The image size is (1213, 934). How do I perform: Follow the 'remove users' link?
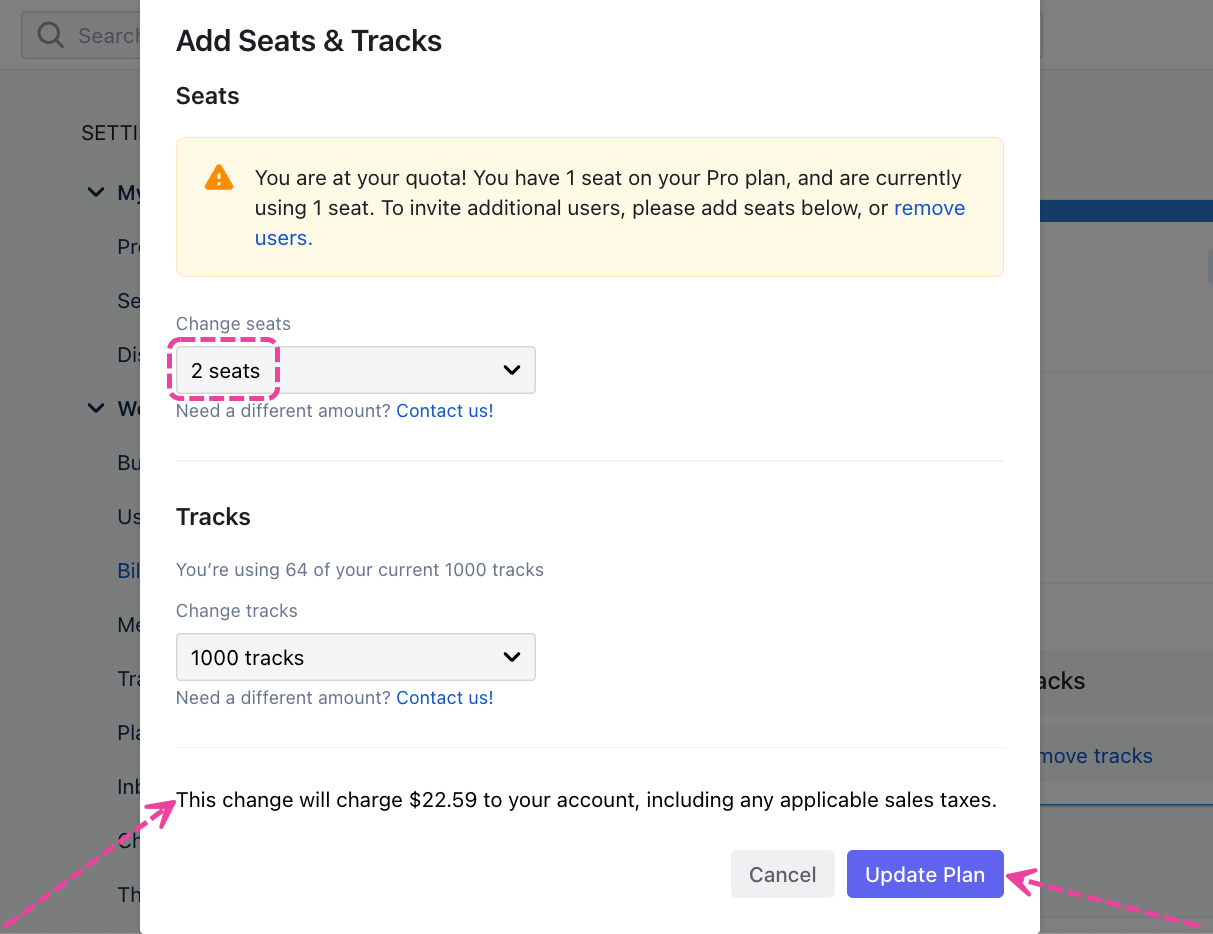(929, 208)
